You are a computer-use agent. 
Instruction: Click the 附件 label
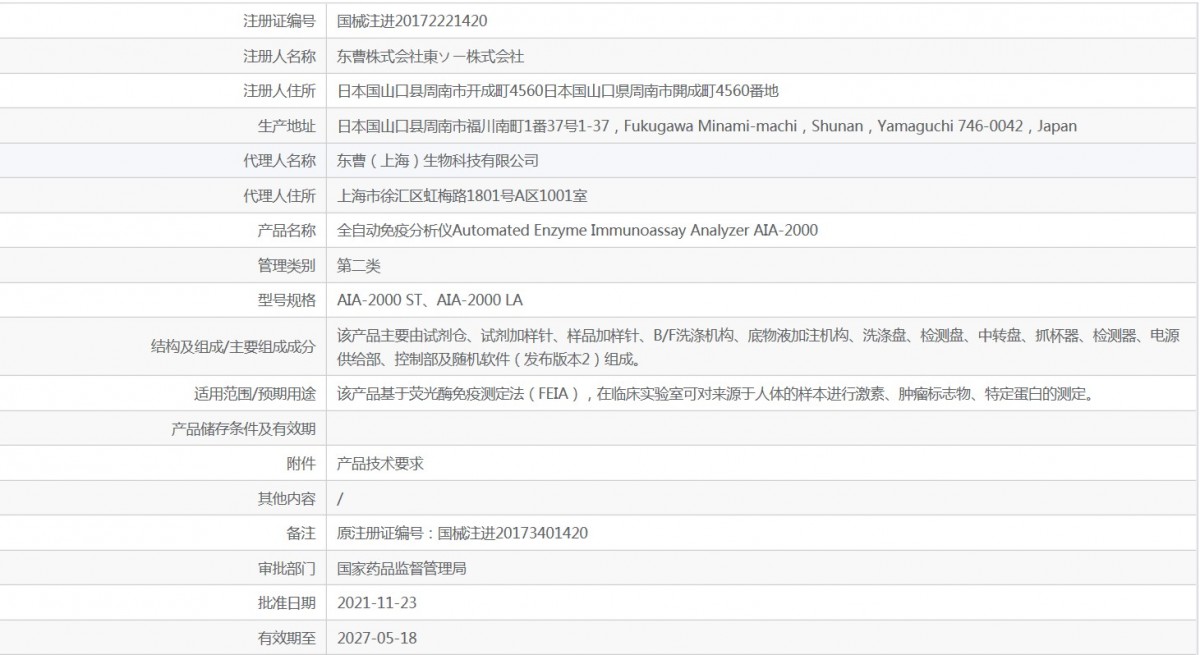point(301,464)
